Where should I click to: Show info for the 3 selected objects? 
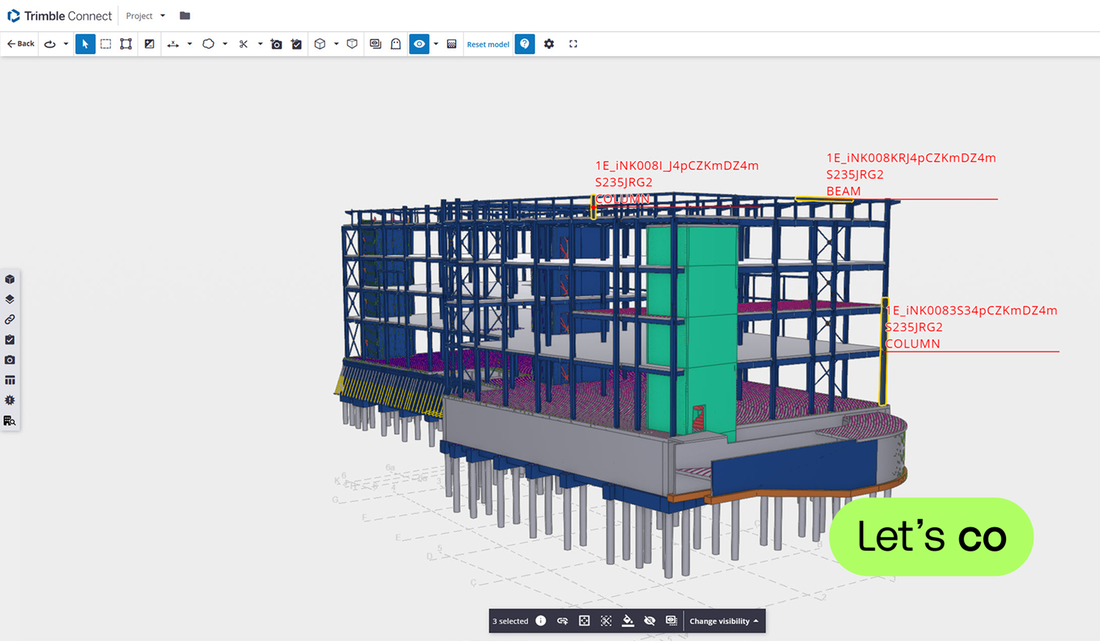541,621
